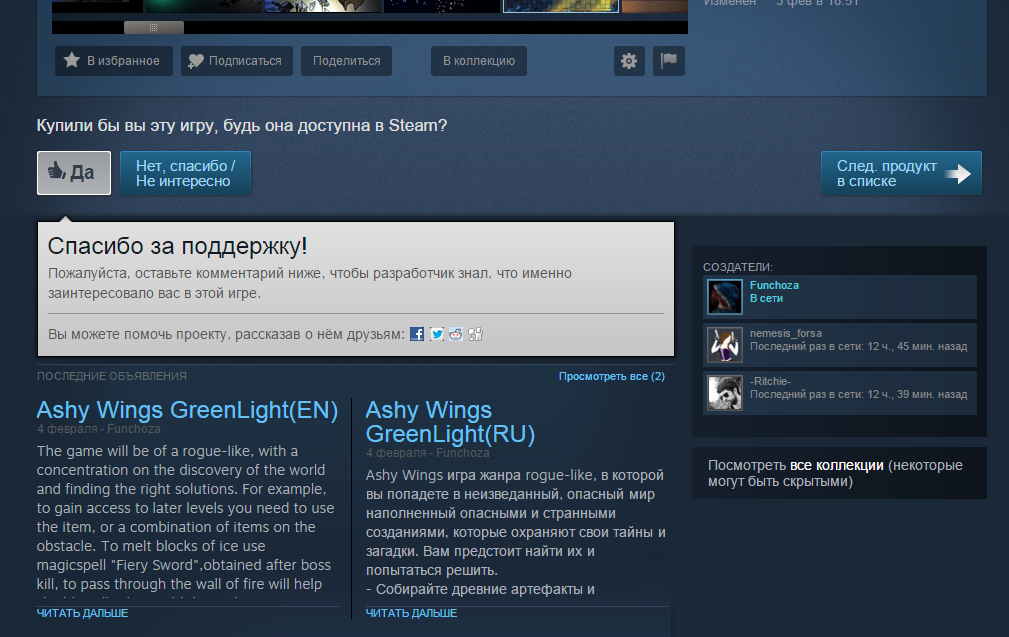Screen dimensions: 1009x637
Task: Click ЧИТАТЬ ДАЛЬШЕ under the RU announcement
Action: (411, 613)
